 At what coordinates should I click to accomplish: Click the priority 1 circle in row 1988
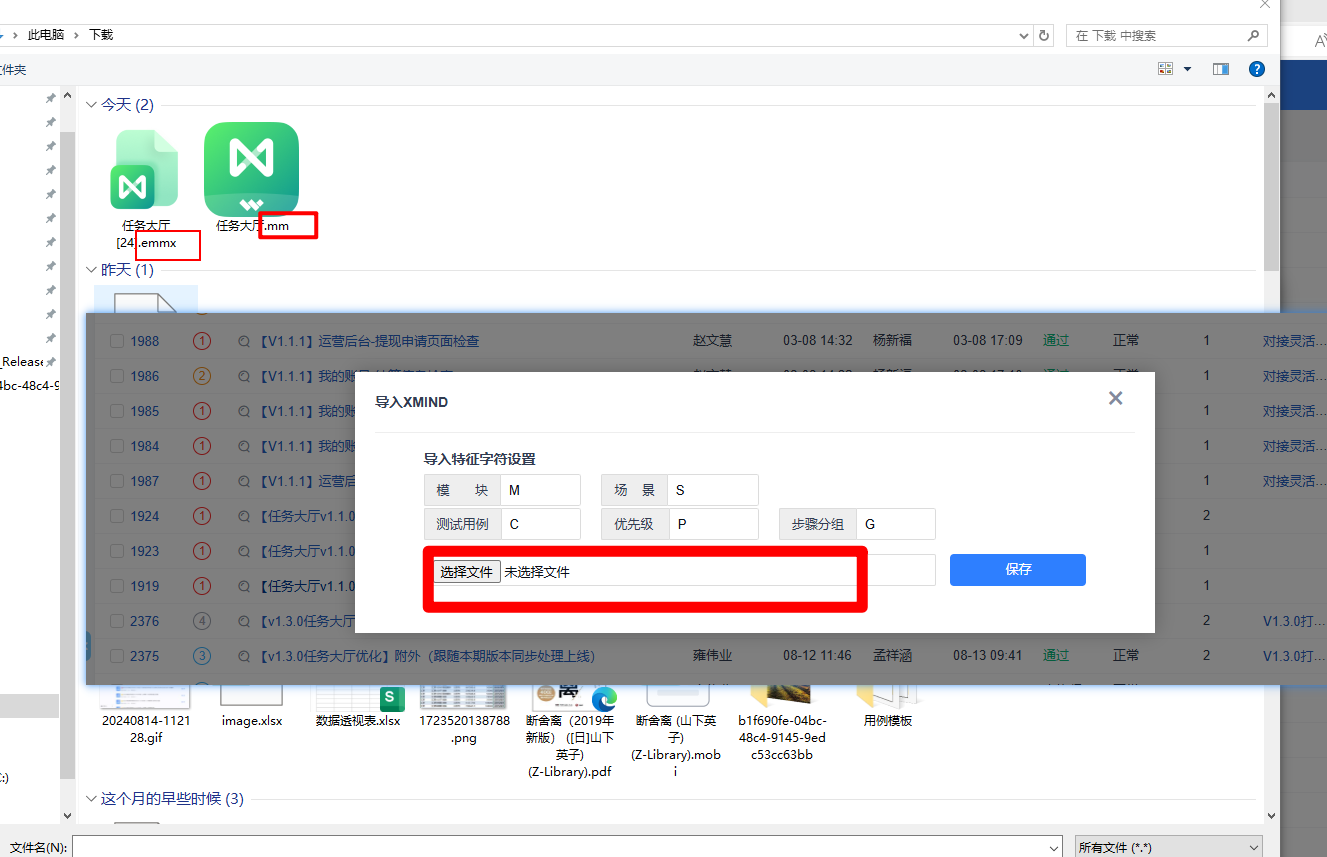[x=202, y=341]
